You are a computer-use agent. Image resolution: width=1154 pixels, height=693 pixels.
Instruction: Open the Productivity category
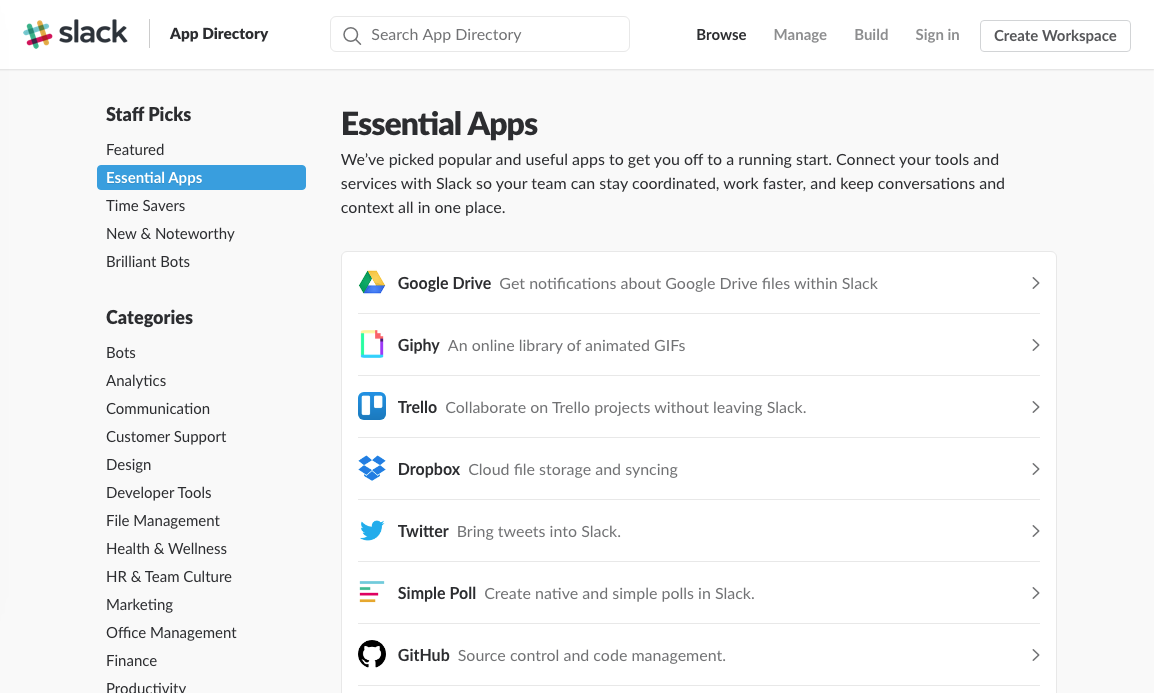click(x=146, y=687)
